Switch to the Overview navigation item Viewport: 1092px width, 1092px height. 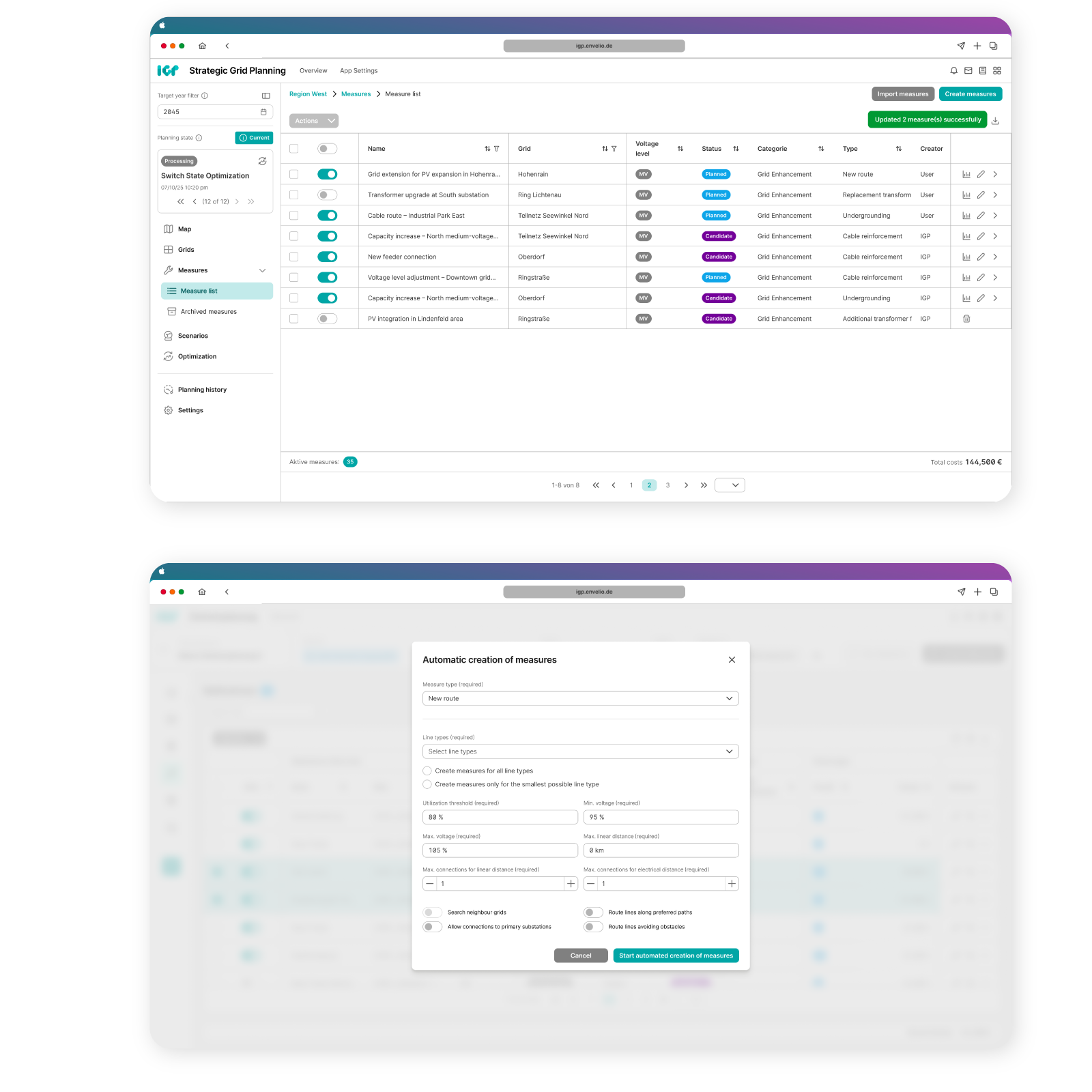[x=313, y=70]
